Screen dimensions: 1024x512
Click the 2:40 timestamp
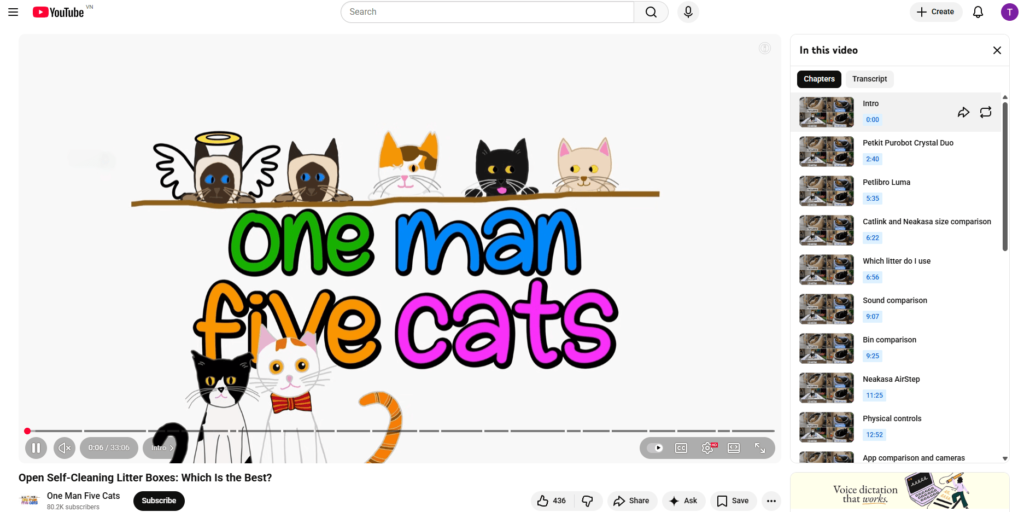point(872,159)
